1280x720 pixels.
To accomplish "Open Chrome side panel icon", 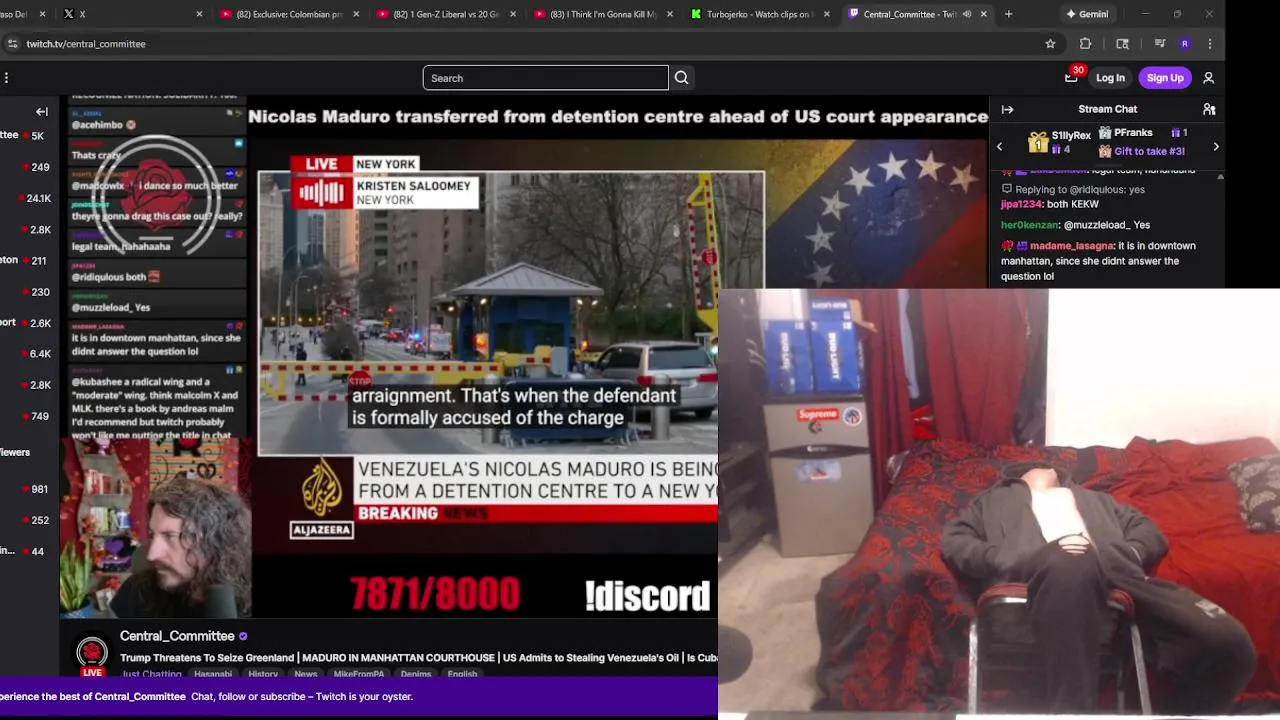I will click(1122, 44).
